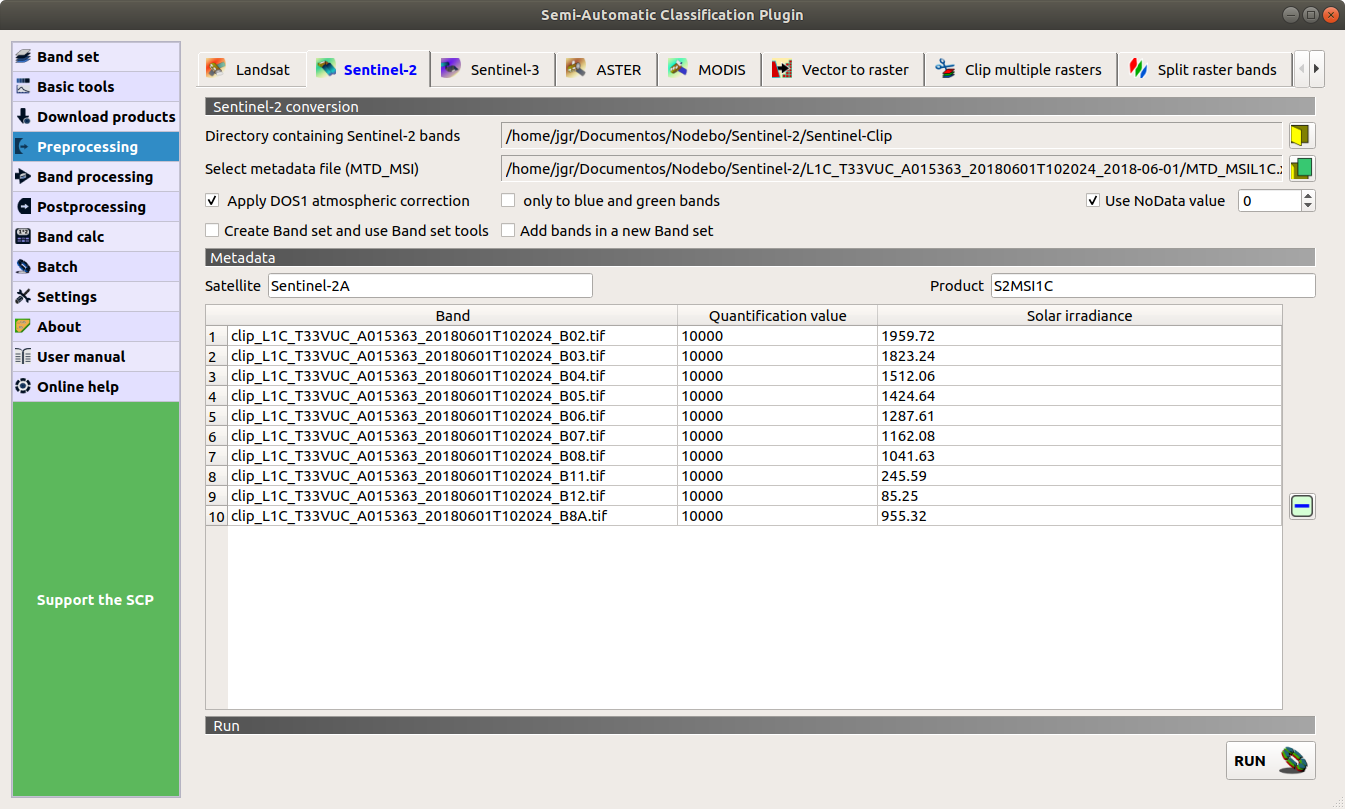The image size is (1345, 809).
Task: Click the Satellite text field
Action: tap(430, 286)
